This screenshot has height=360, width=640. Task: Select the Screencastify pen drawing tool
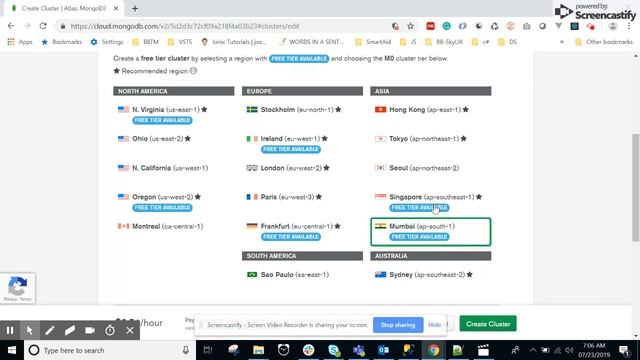coord(50,330)
